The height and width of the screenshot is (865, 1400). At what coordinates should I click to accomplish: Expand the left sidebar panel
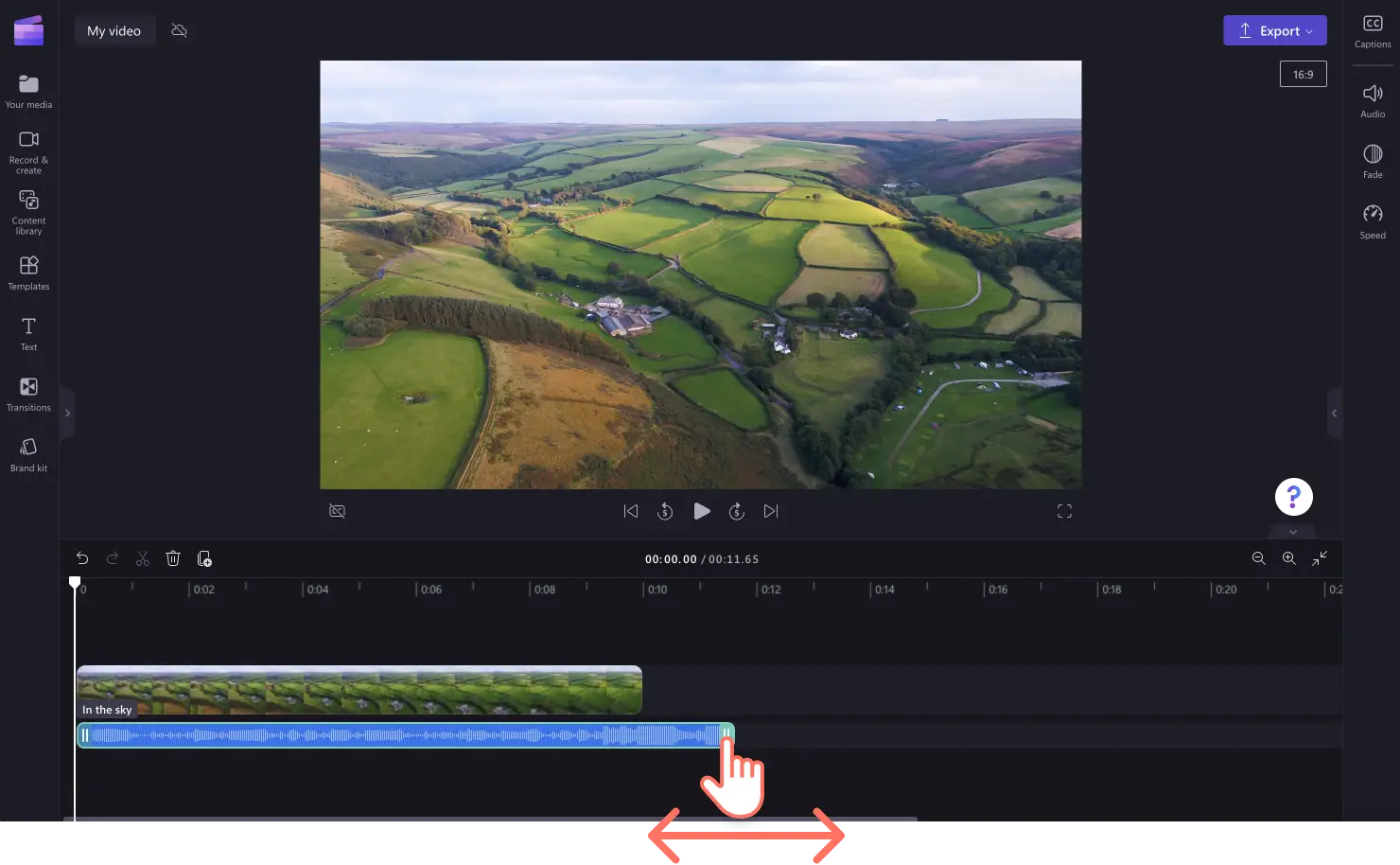tap(67, 413)
